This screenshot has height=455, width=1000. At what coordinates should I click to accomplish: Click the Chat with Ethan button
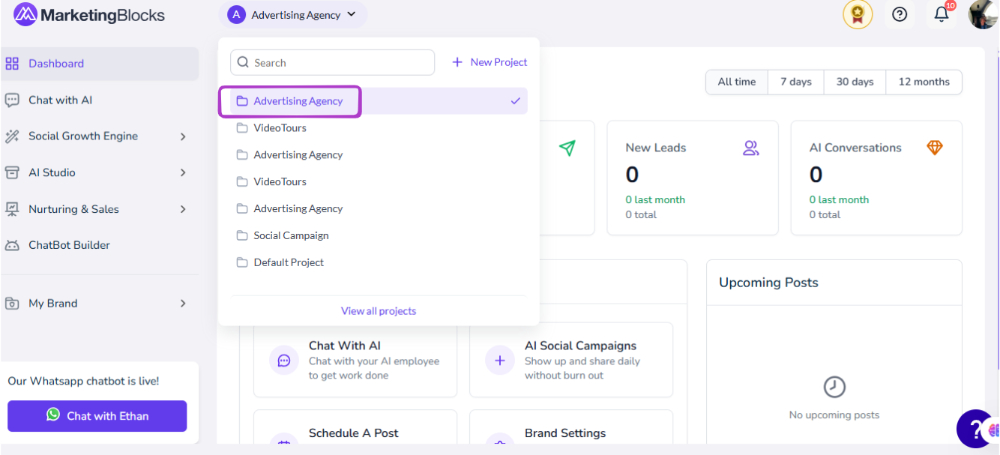[97, 416]
